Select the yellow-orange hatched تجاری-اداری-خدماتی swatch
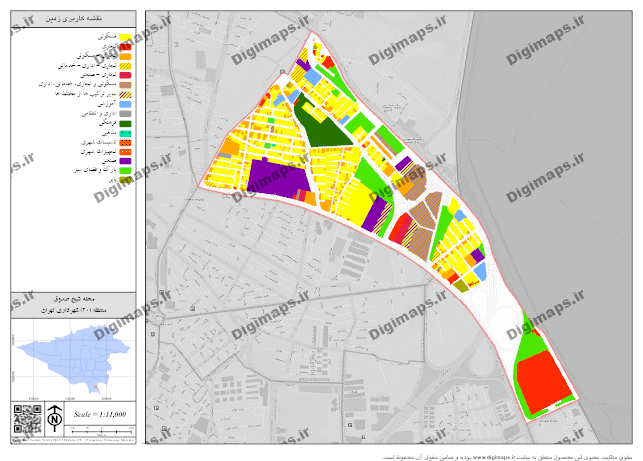 (x=125, y=66)
